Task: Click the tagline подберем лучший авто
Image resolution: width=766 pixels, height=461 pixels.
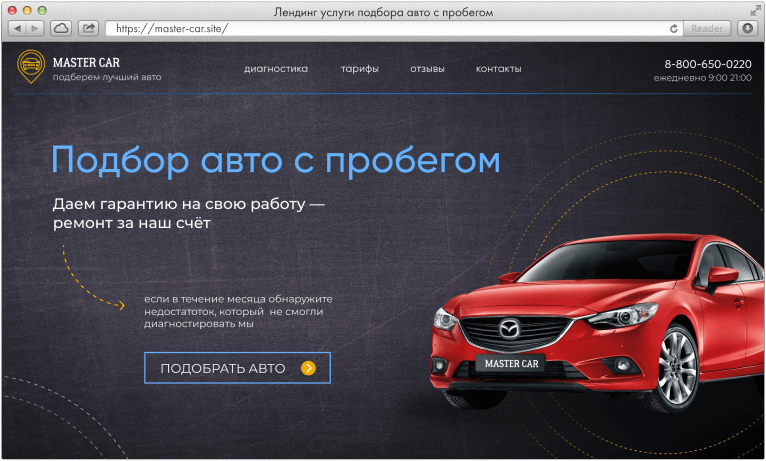Action: 107,77
